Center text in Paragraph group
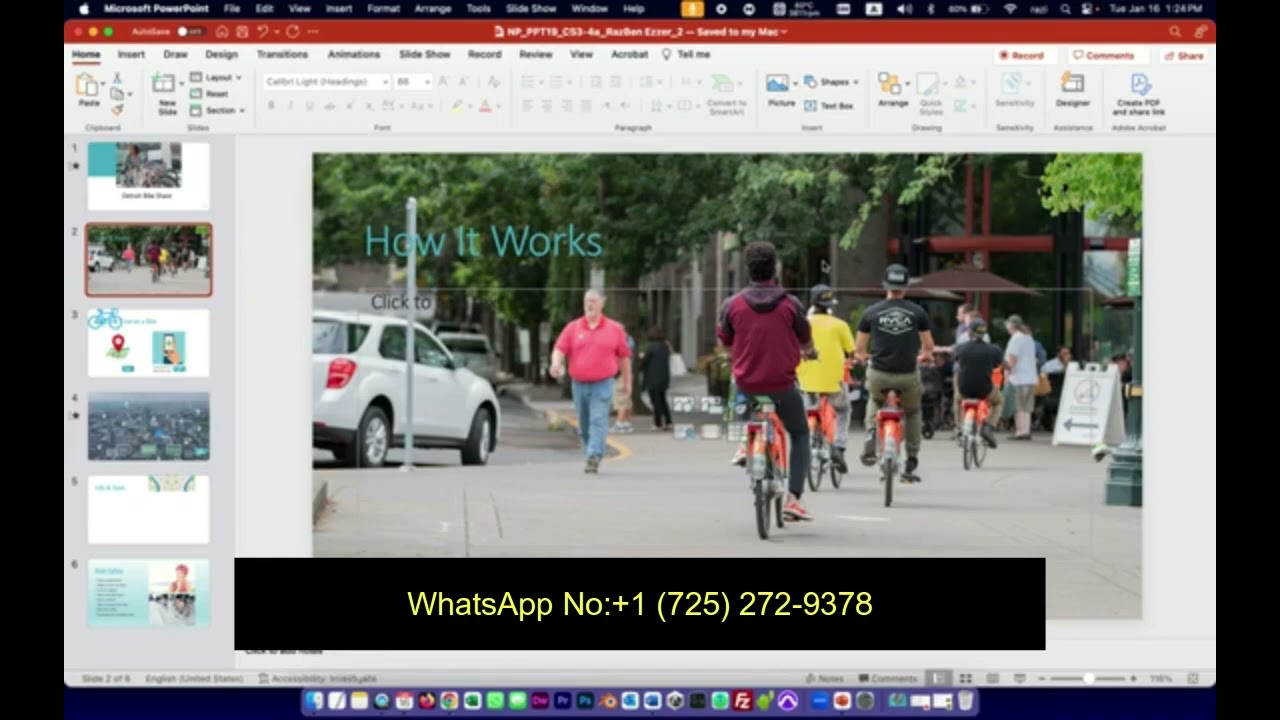 tap(546, 105)
